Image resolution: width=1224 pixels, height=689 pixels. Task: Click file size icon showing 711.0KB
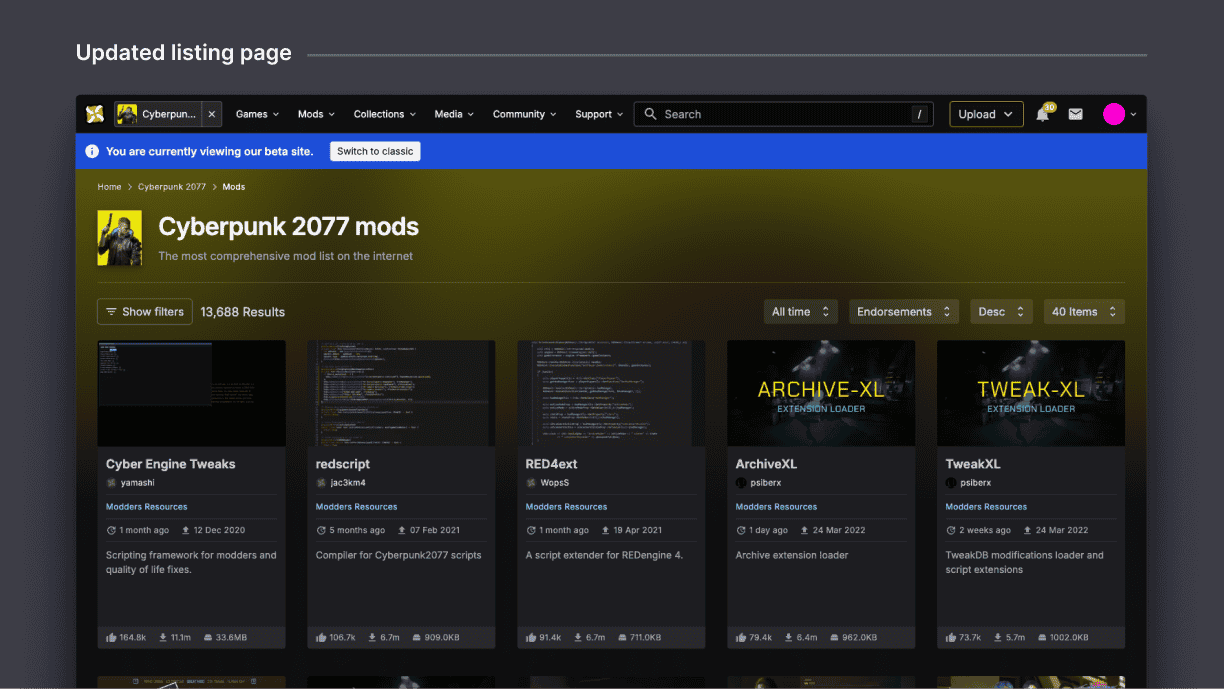point(621,637)
